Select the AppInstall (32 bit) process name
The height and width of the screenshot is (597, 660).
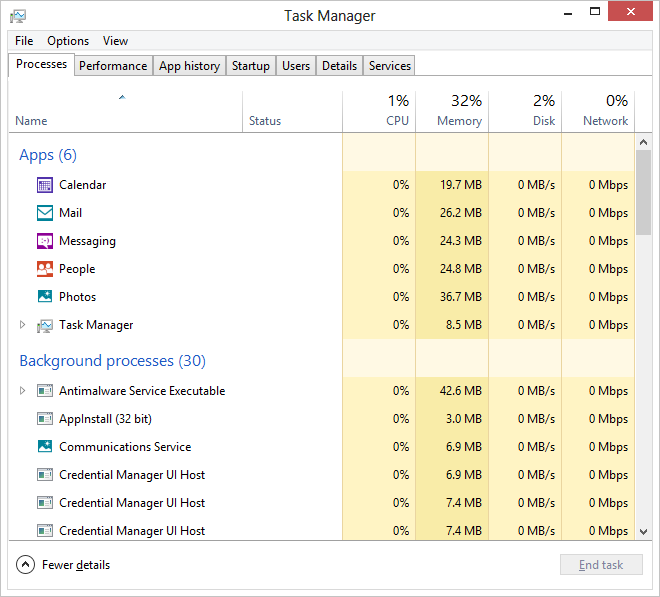[105, 419]
